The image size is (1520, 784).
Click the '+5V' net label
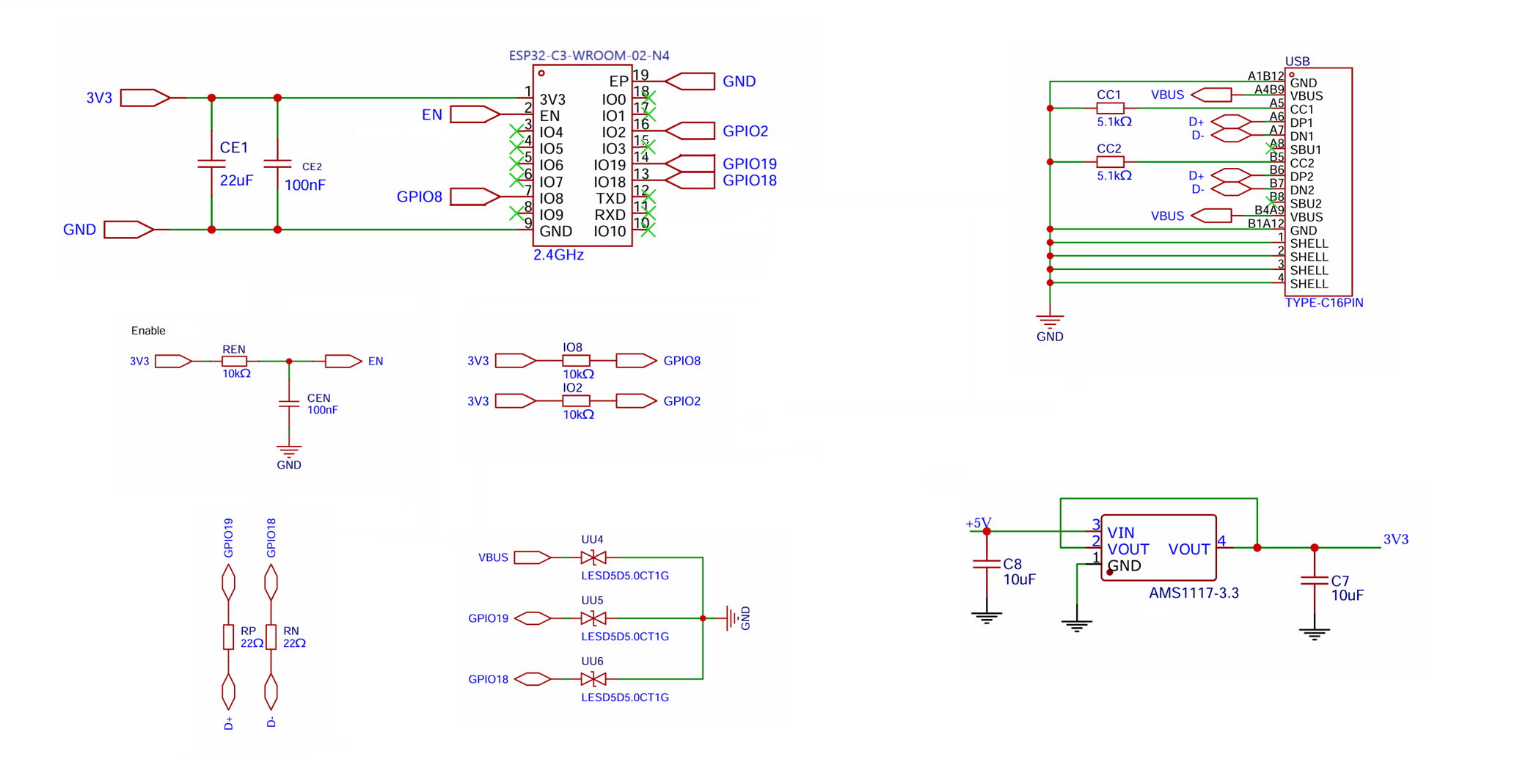(978, 523)
